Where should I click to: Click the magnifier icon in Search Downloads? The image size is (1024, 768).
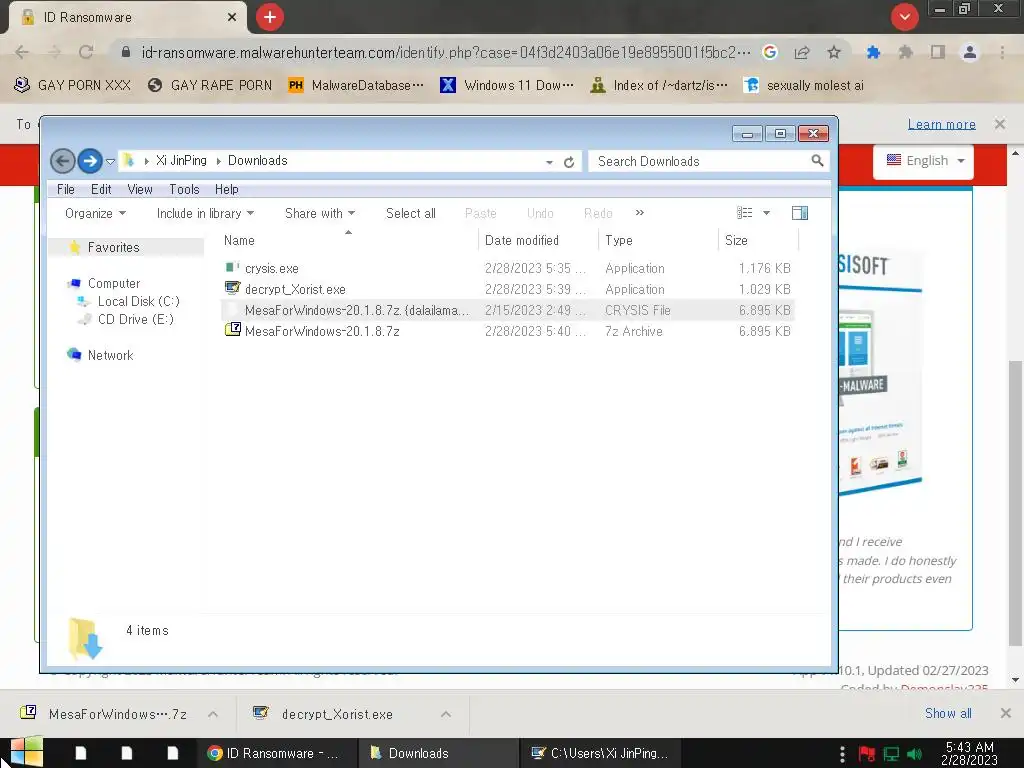tap(817, 161)
